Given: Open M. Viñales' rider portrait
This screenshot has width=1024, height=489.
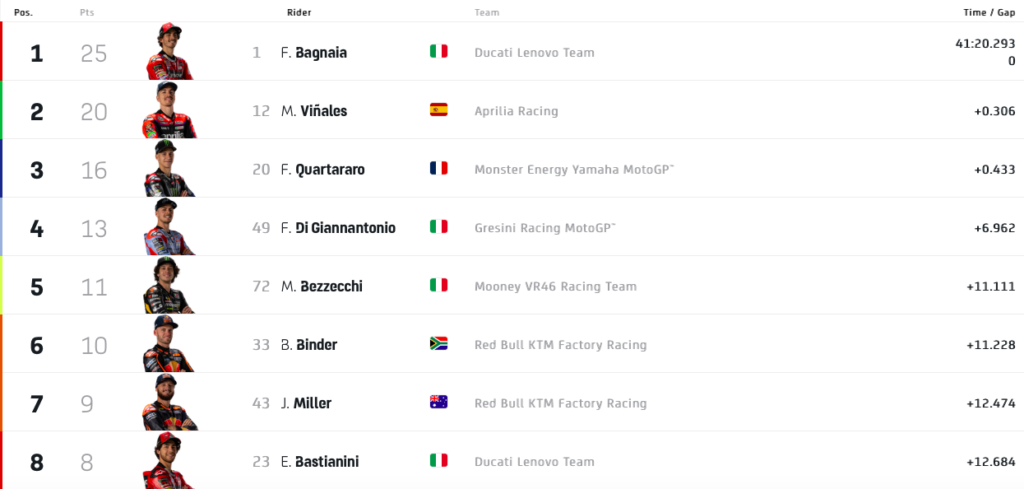Looking at the screenshot, I should click(169, 110).
